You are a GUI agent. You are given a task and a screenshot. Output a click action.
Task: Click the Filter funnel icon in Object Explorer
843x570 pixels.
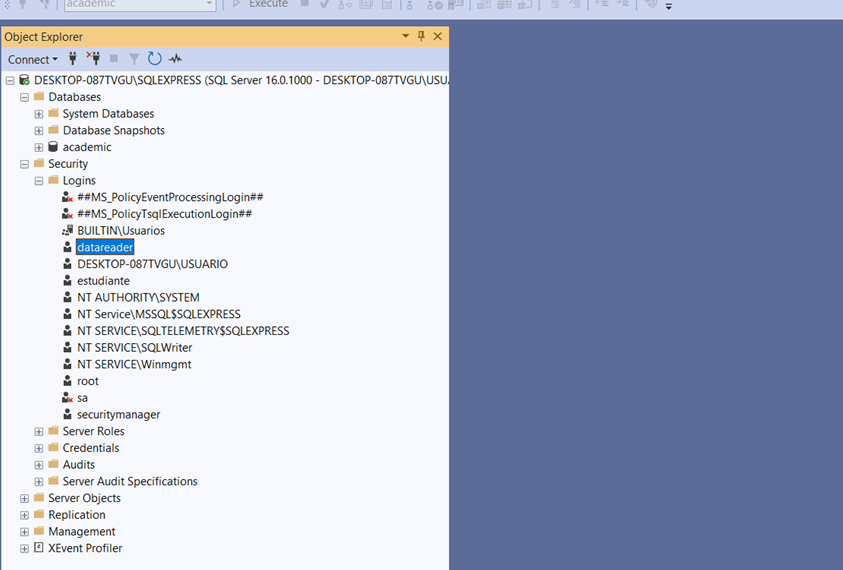134,59
